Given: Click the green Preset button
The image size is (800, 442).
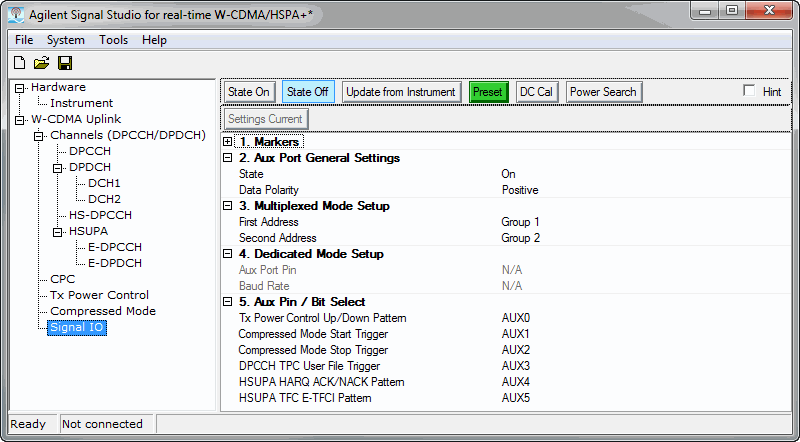Looking at the screenshot, I should coord(488,92).
